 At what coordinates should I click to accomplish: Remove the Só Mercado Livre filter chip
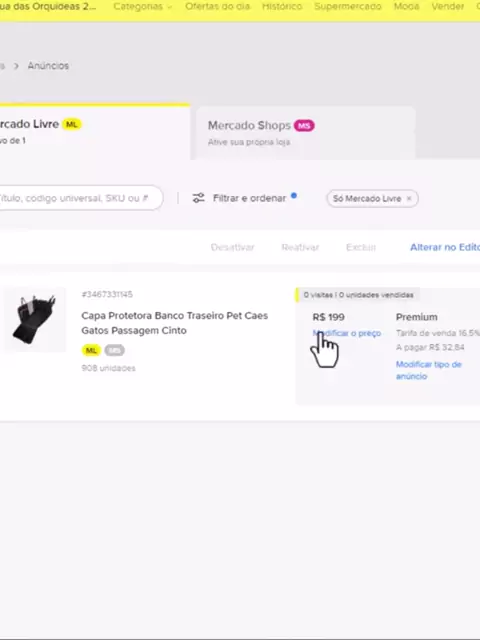[409, 198]
